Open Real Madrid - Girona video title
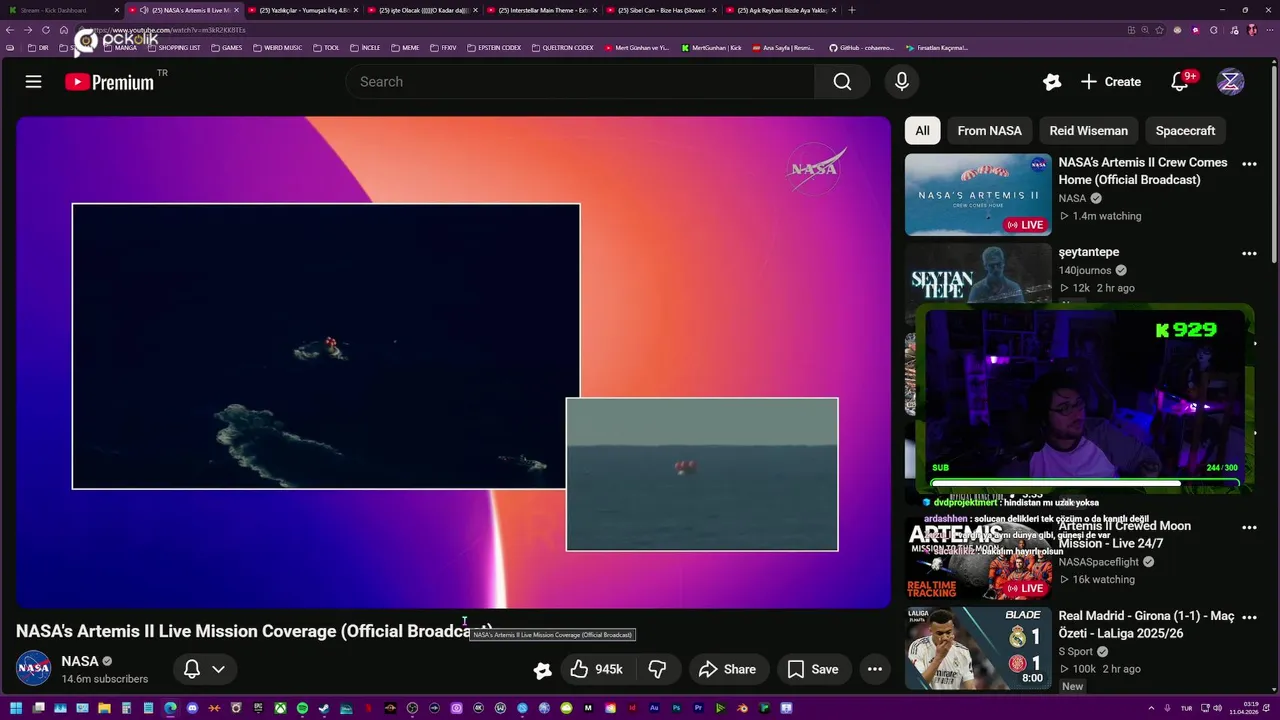Viewport: 1280px width, 720px height. point(1146,625)
